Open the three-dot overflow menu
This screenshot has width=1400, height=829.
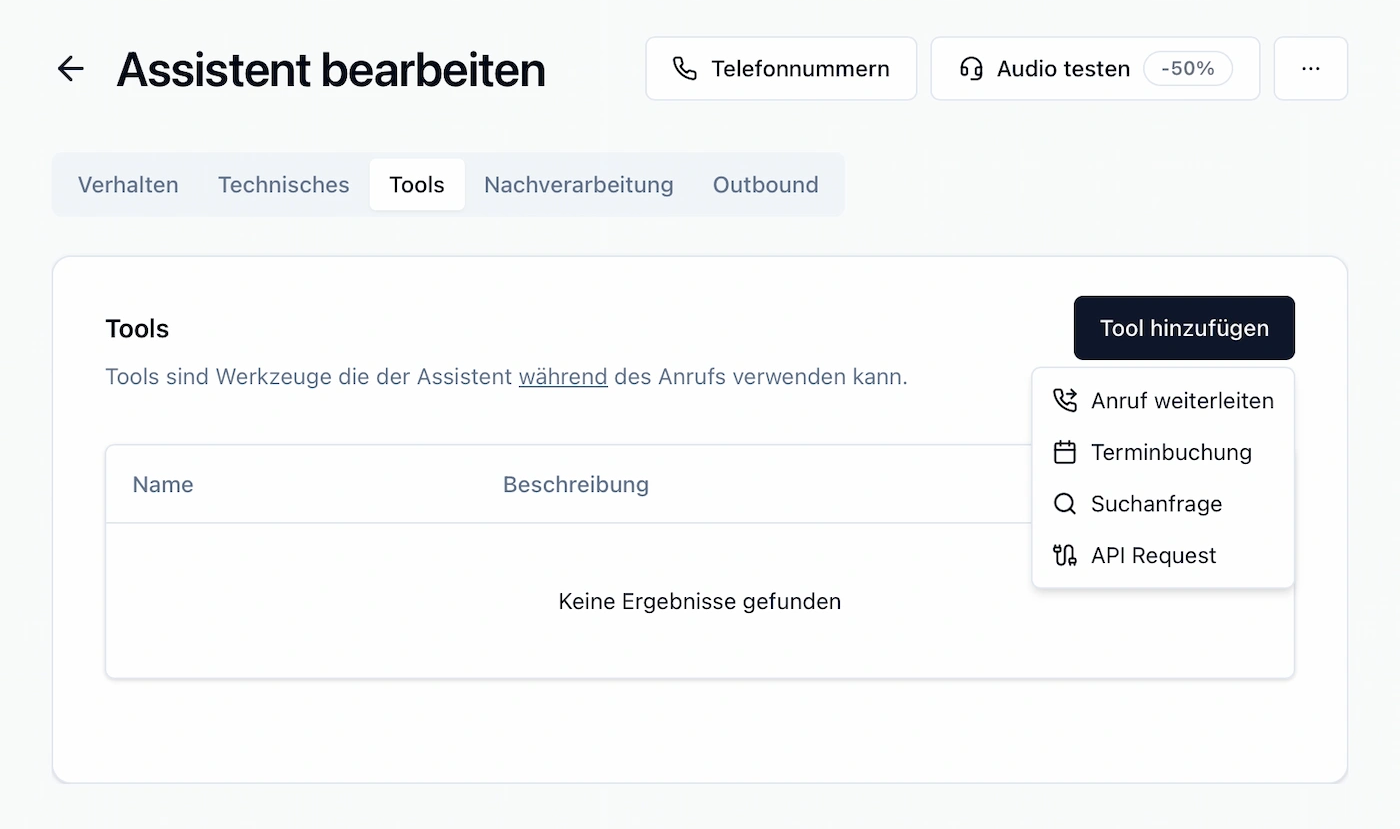click(x=1310, y=68)
